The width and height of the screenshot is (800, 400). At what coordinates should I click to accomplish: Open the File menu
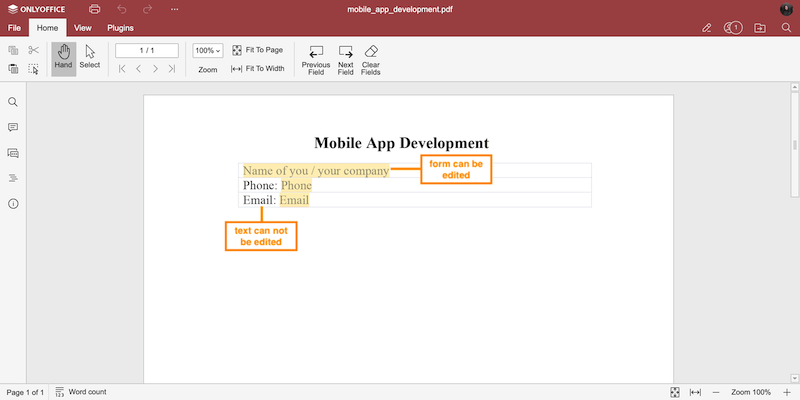click(x=14, y=28)
